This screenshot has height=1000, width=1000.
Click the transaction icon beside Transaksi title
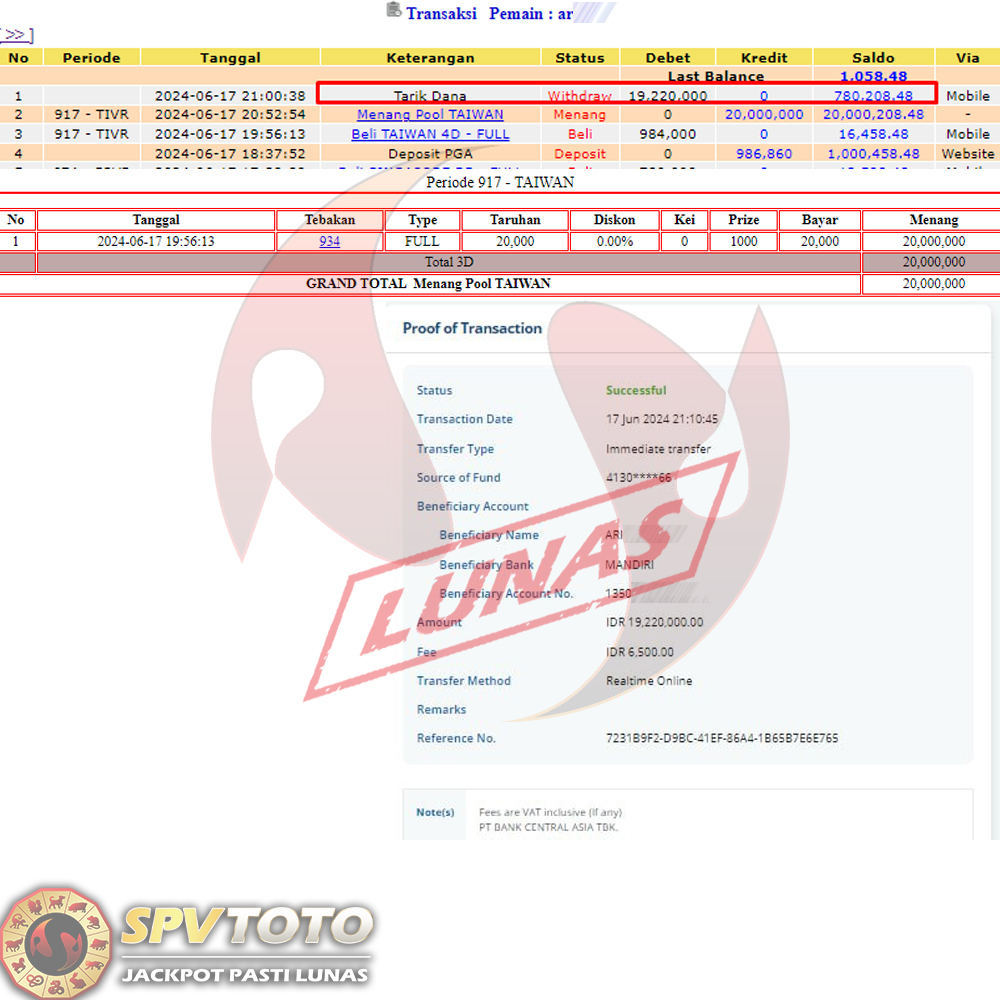point(393,11)
